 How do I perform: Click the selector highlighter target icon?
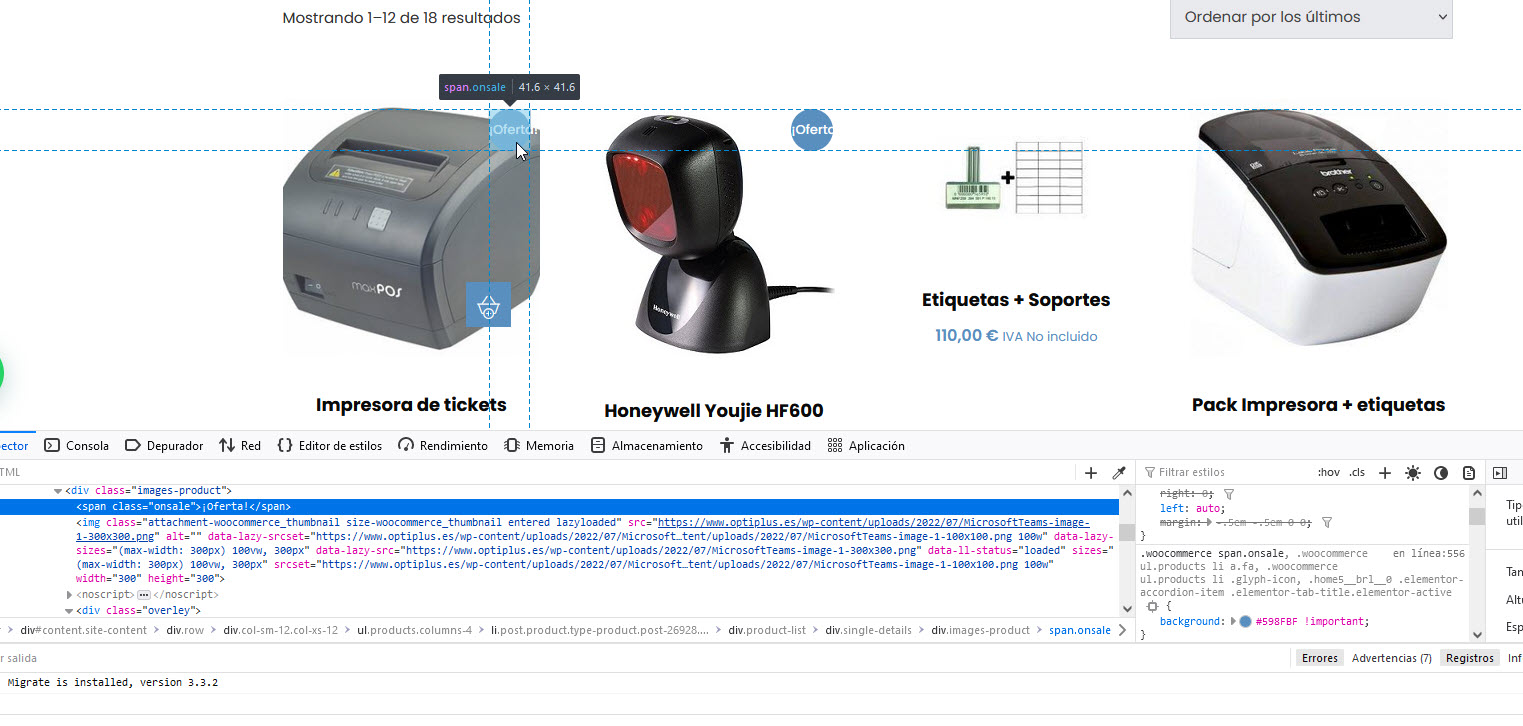click(x=1151, y=606)
